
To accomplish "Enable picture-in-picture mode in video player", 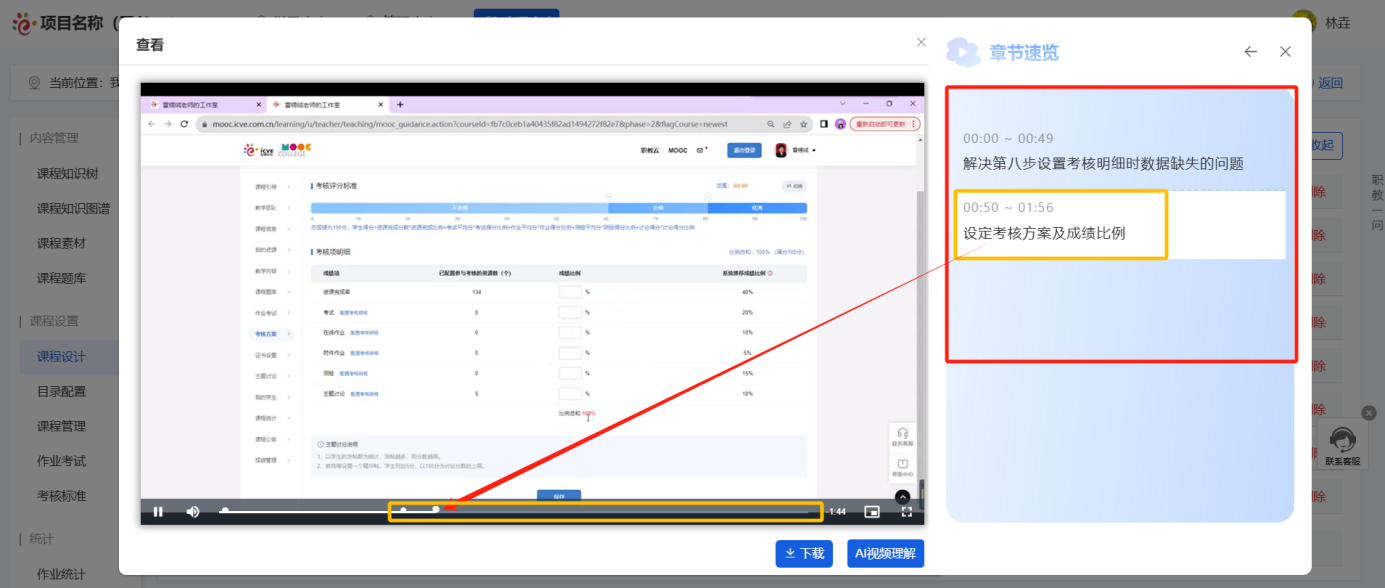I will [x=872, y=511].
